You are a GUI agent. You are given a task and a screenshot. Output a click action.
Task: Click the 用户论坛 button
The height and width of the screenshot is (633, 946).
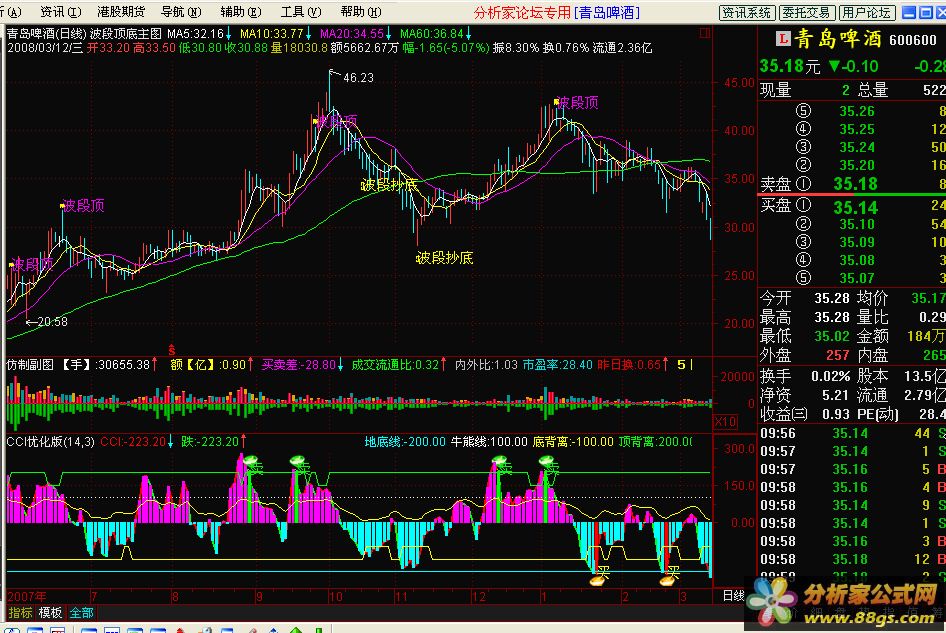tap(867, 13)
